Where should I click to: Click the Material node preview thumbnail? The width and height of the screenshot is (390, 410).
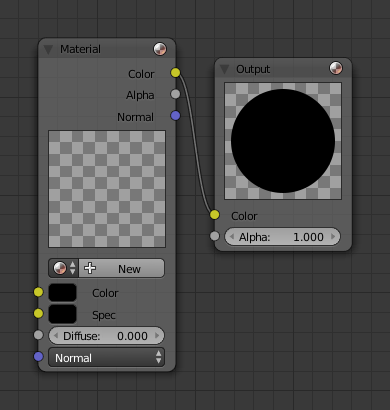(x=107, y=189)
